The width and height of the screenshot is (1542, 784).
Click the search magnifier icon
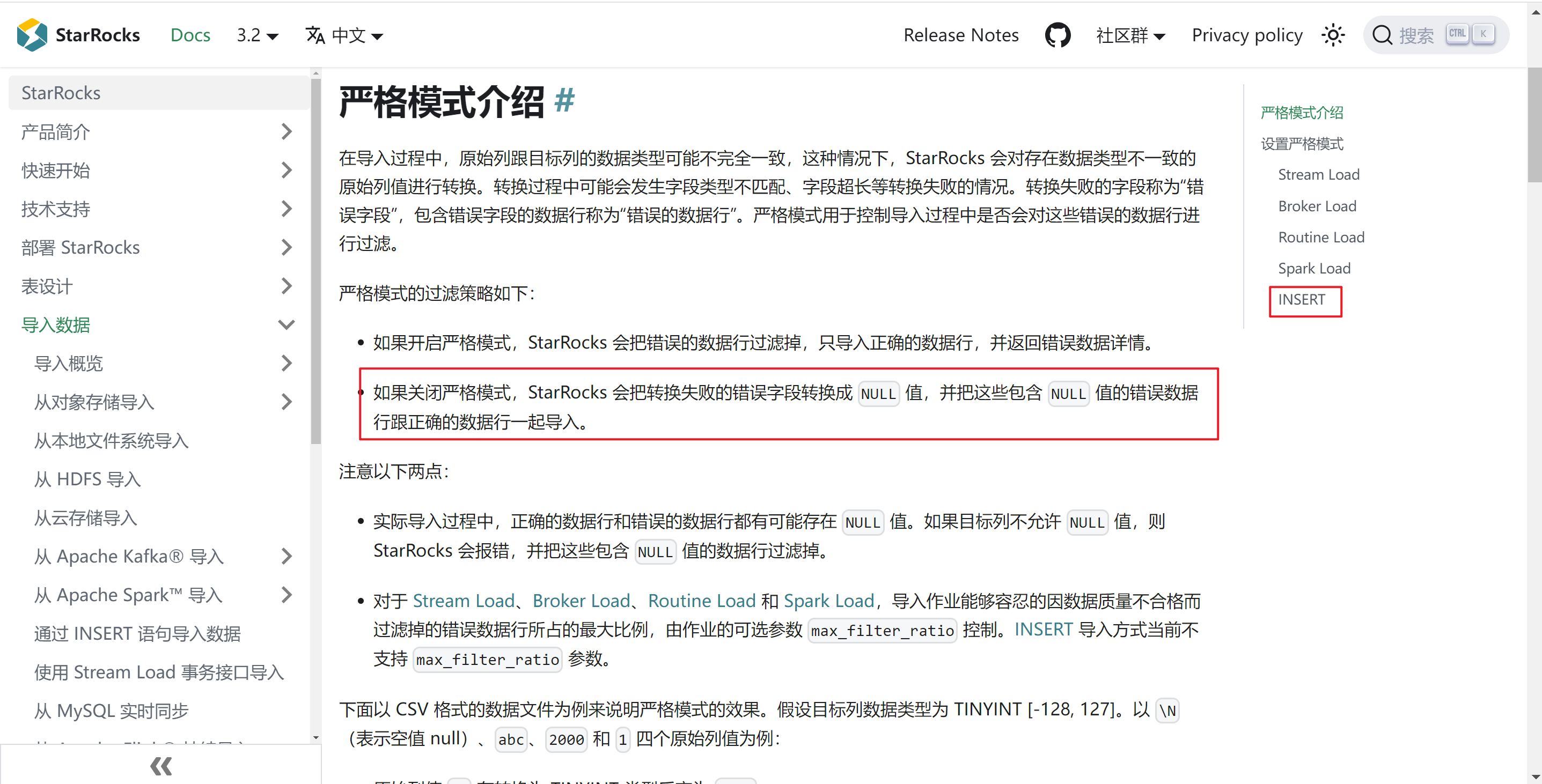pos(1382,35)
